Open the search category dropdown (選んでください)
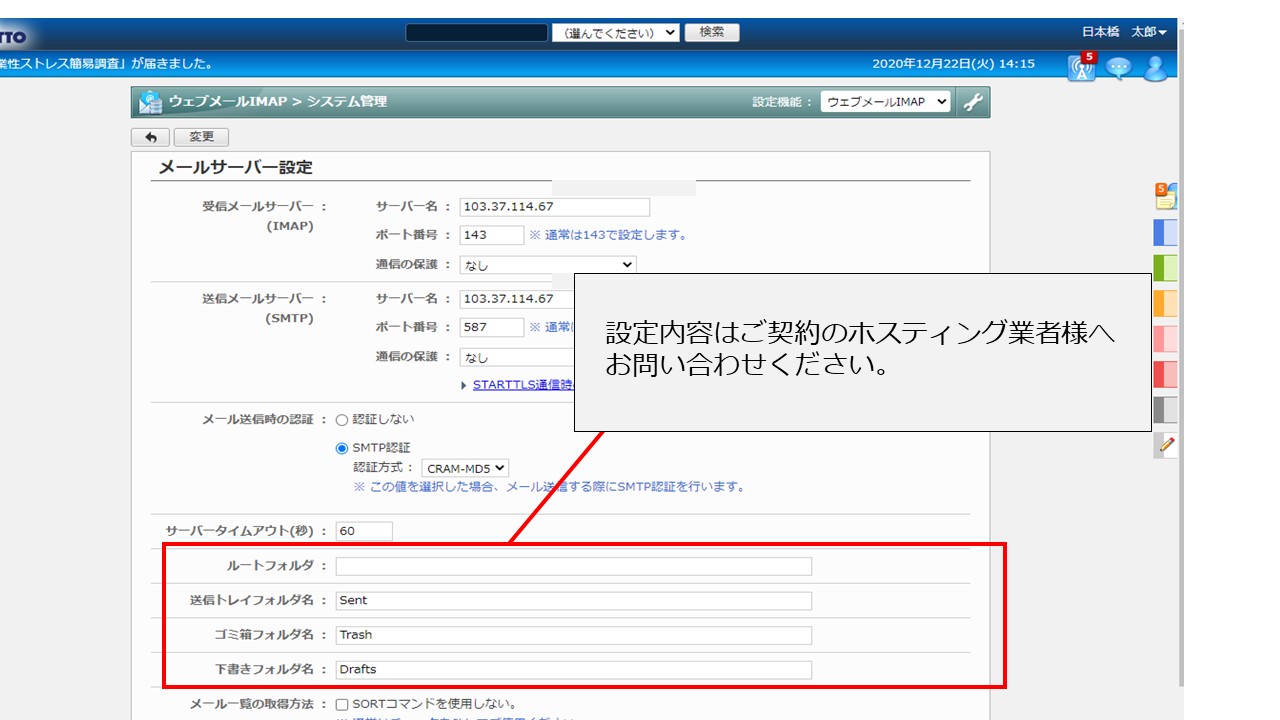This screenshot has height=720, width=1280. pyautogui.click(x=615, y=32)
